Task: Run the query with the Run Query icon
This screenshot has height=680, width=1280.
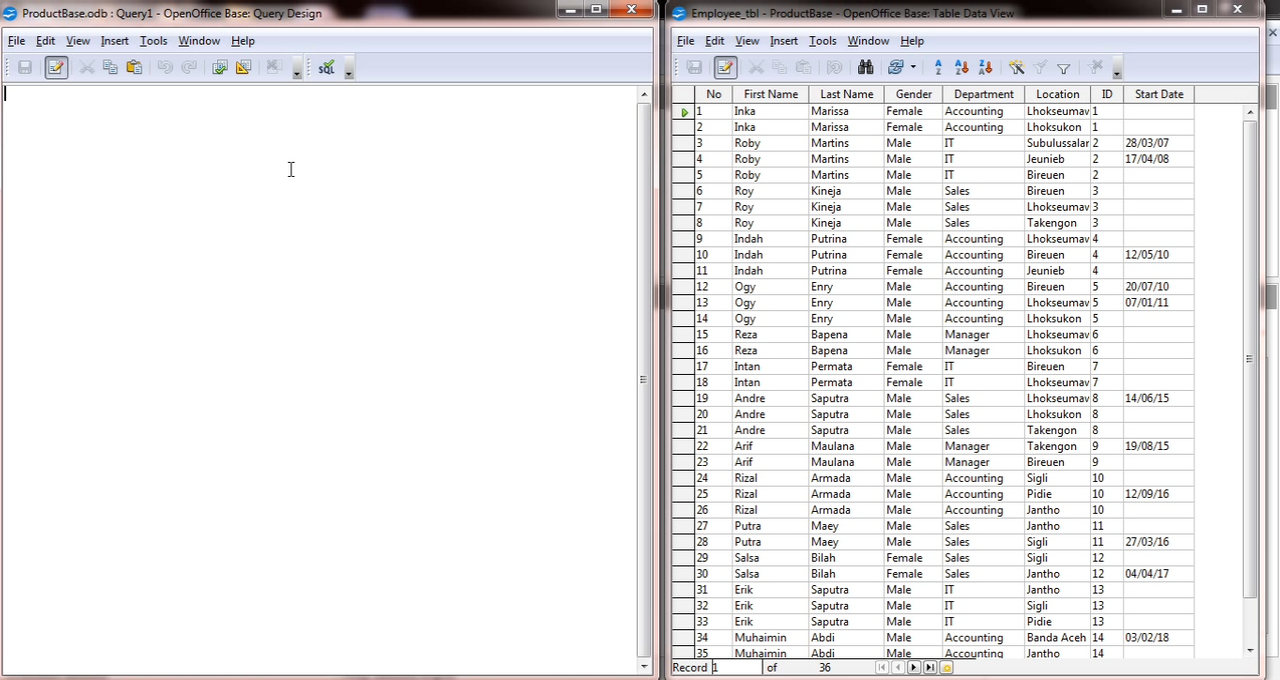Action: pyautogui.click(x=219, y=67)
